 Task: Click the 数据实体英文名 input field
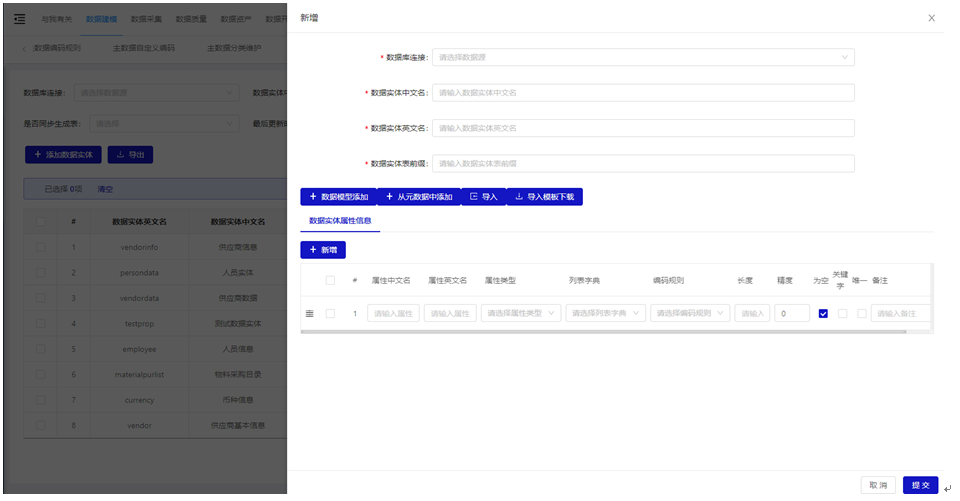[x=643, y=129]
